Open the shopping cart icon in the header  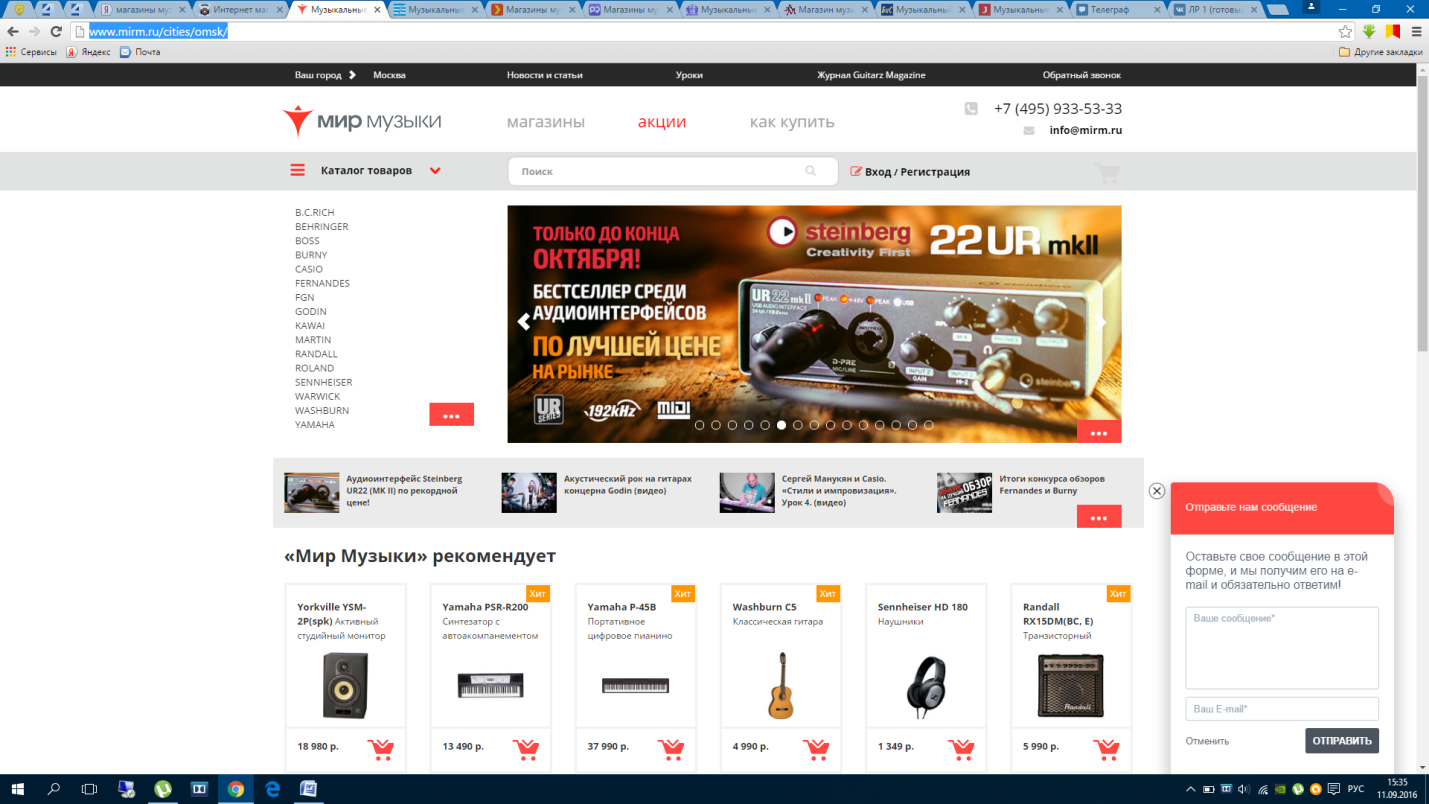[x=1107, y=173]
